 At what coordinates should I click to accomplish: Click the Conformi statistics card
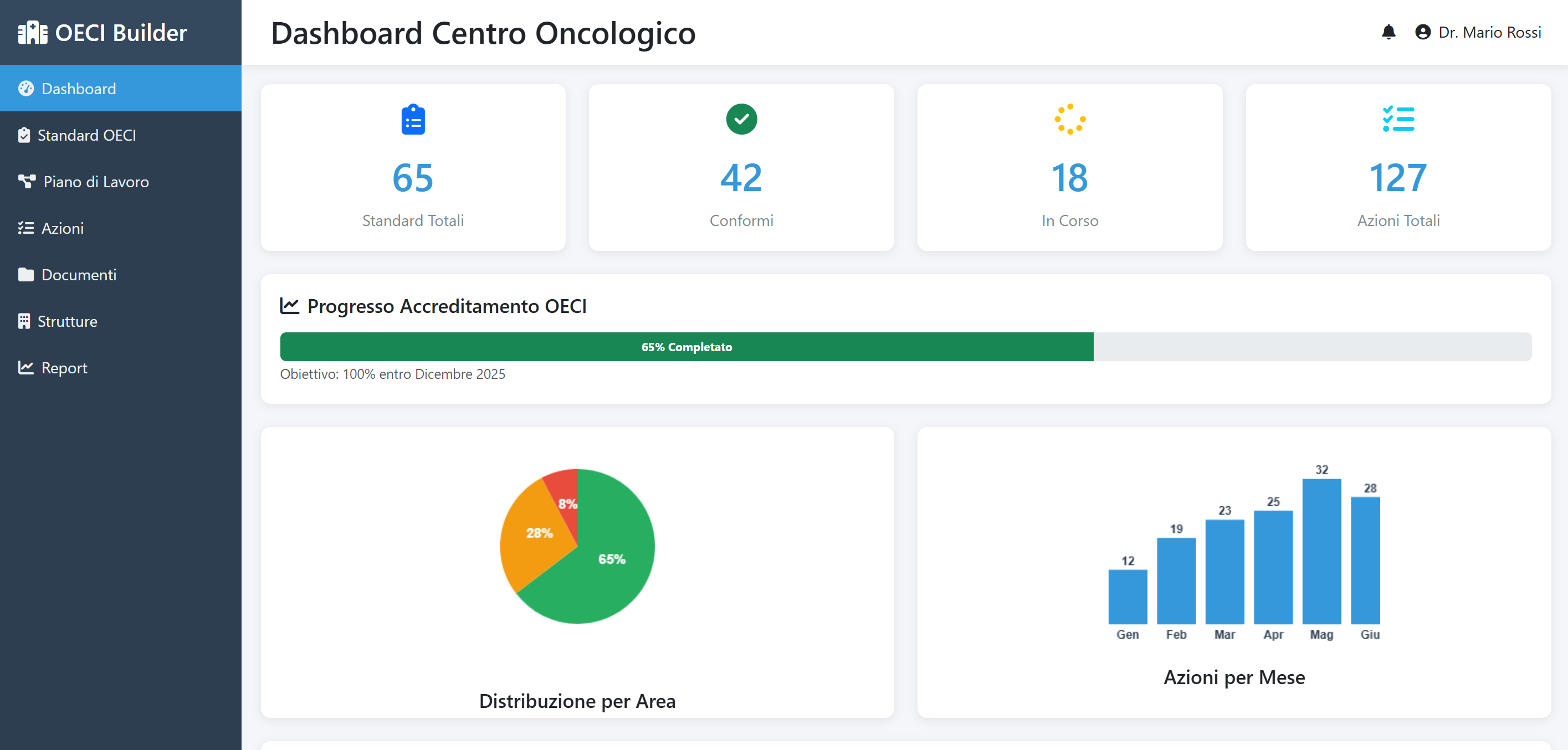point(741,167)
